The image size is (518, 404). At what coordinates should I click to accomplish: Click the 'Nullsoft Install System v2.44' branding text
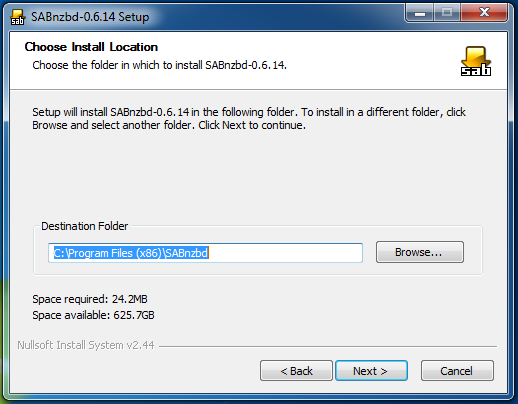(x=86, y=345)
